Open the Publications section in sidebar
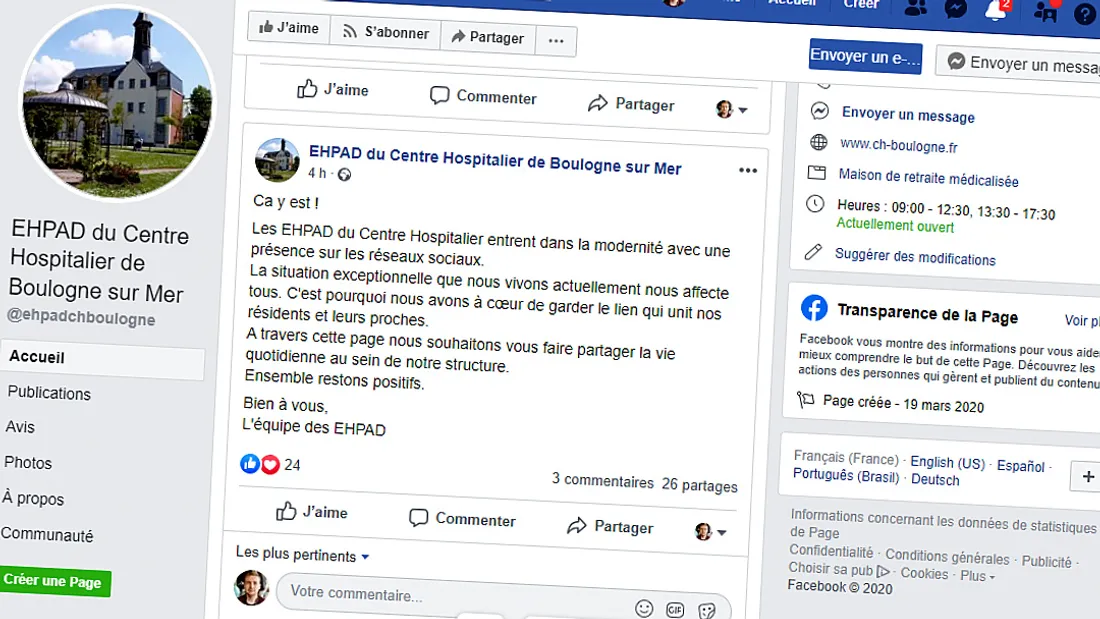 click(x=49, y=393)
